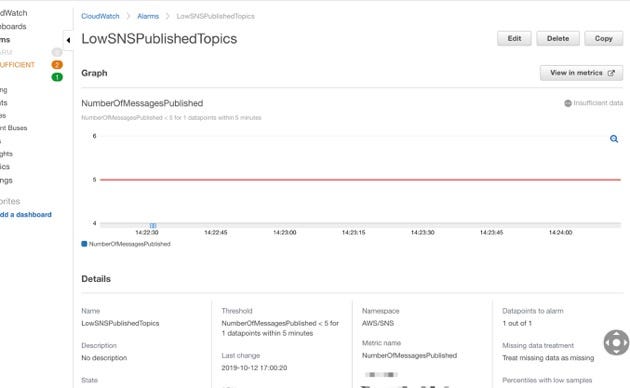This screenshot has width=630, height=388.
Task: Click the 14:23:00 time axis label
Action: point(284,233)
